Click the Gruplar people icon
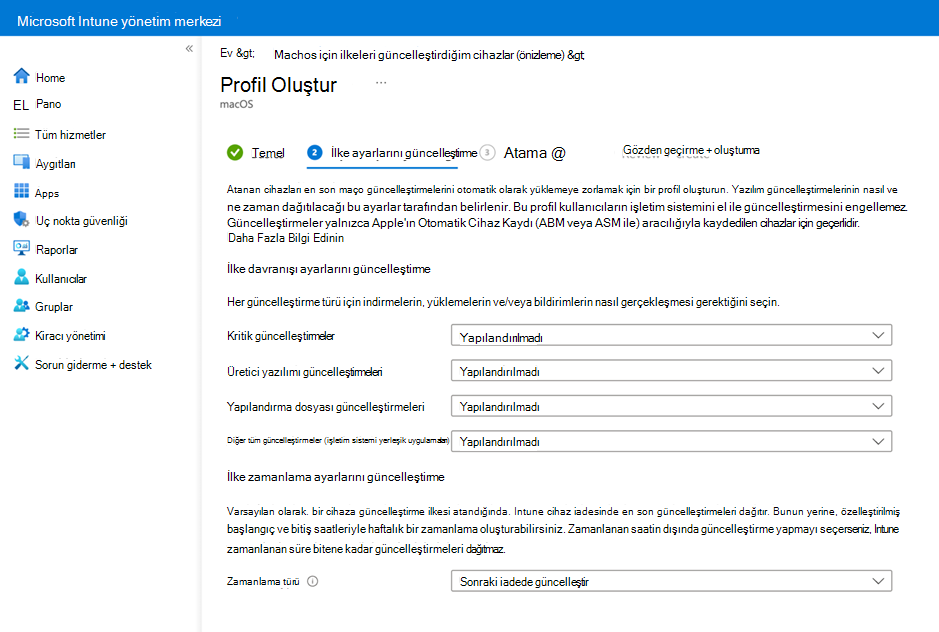Viewport: 939px width, 632px height. click(22, 306)
